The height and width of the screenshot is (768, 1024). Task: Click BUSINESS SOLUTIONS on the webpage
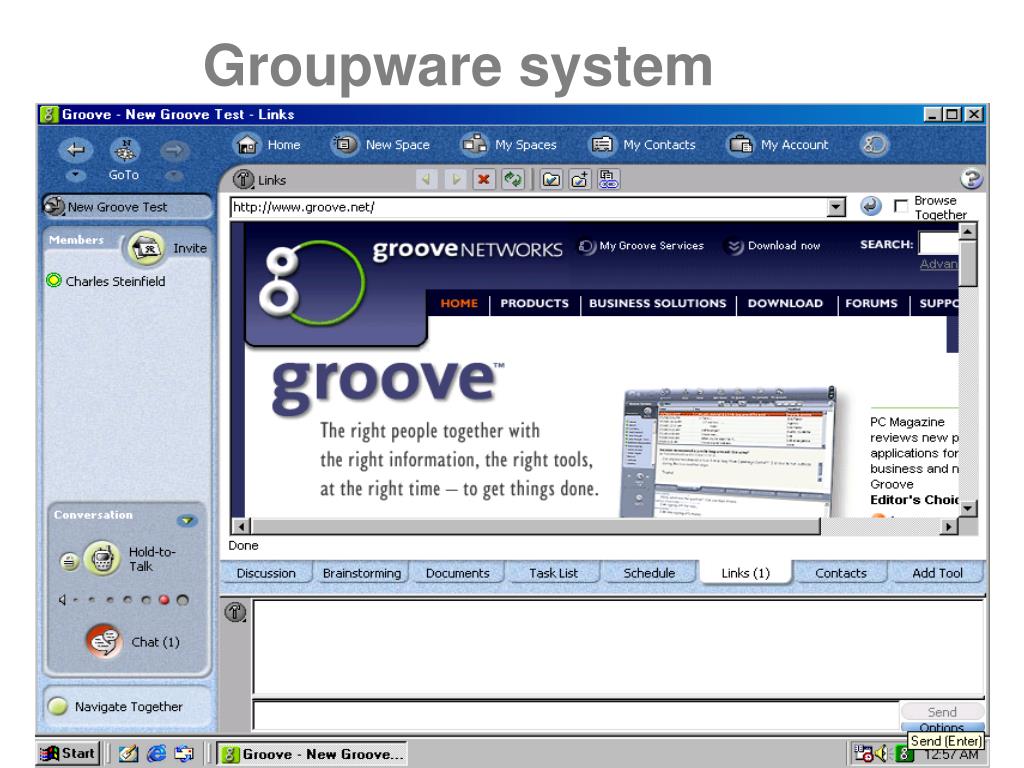pyautogui.click(x=657, y=303)
